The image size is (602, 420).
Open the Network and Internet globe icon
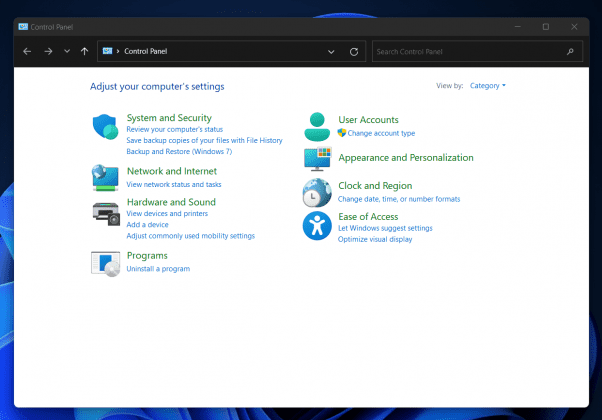coord(106,177)
